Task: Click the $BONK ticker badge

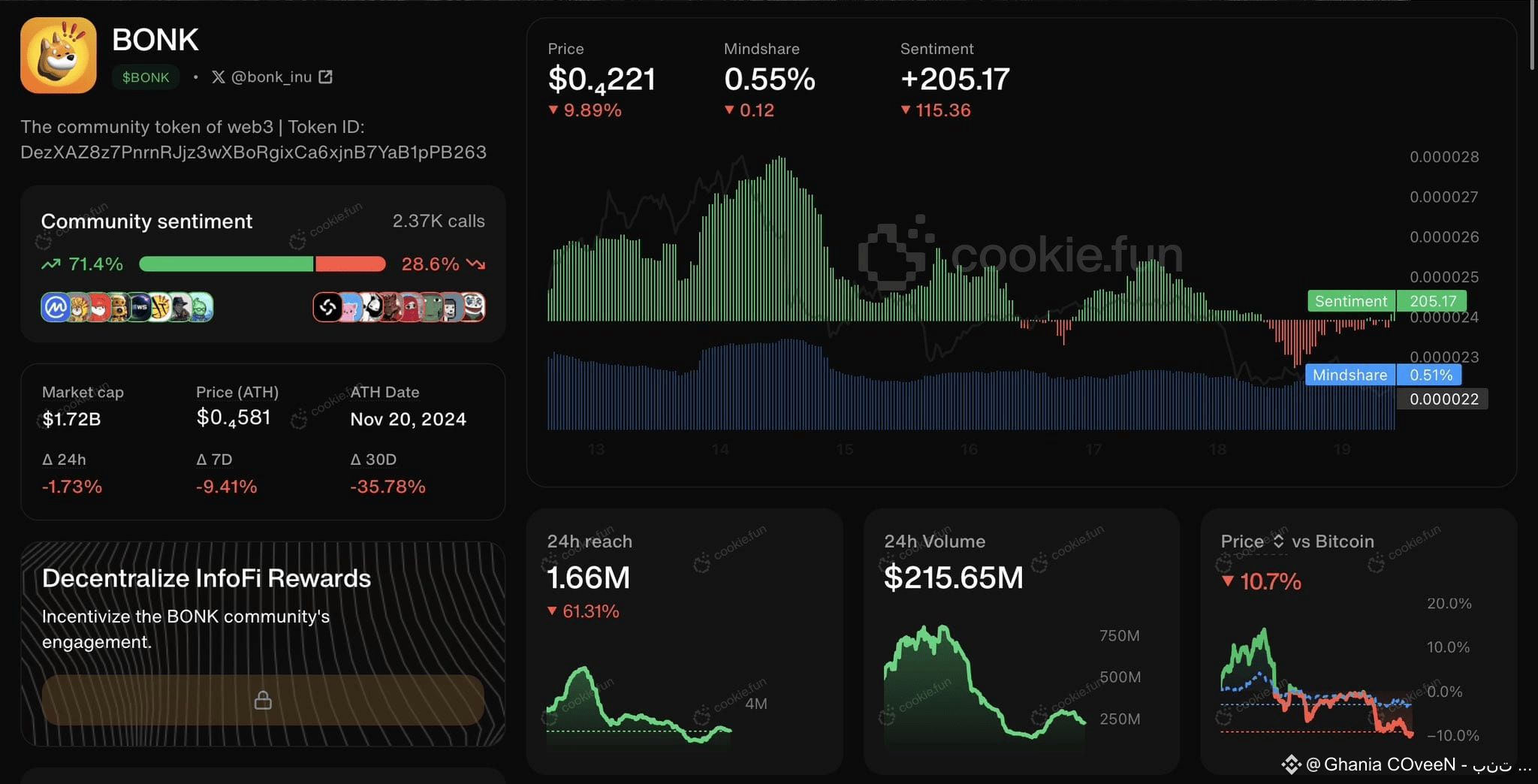Action: click(146, 77)
